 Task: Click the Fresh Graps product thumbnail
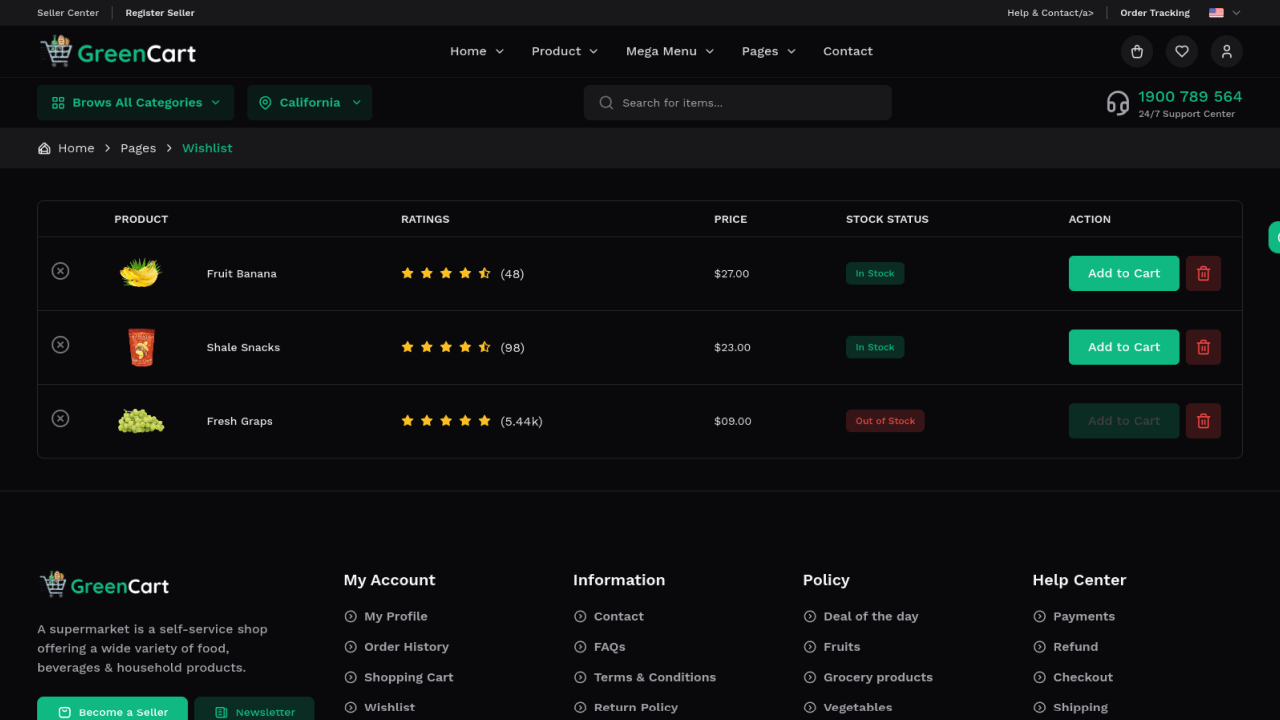point(140,421)
